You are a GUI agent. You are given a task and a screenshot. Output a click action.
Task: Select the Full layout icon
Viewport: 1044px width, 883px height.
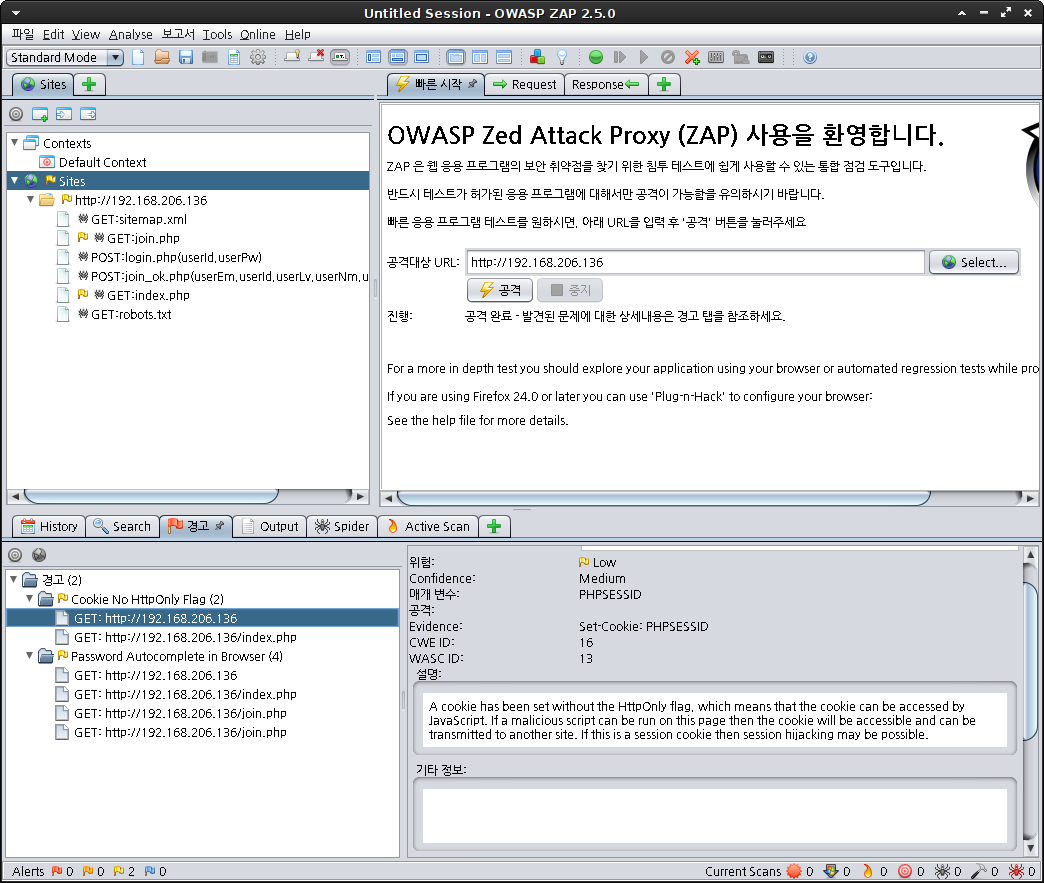point(421,57)
